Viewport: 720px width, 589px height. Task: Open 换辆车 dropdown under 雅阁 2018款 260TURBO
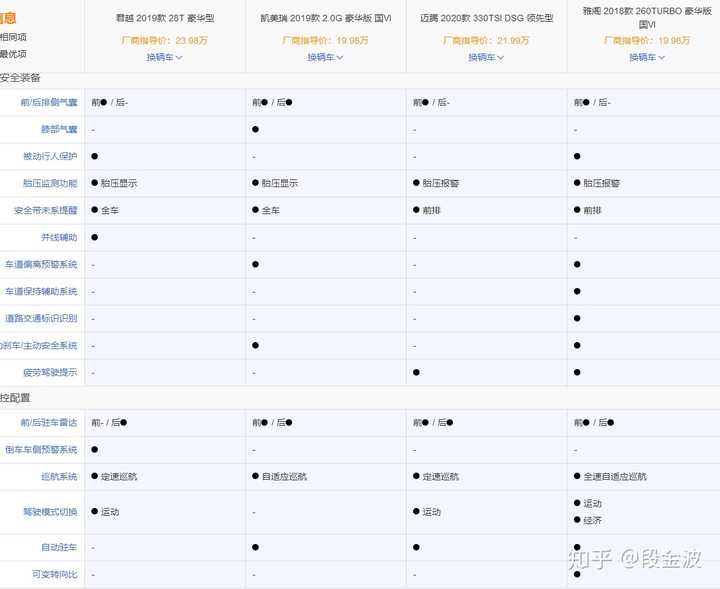coord(647,57)
